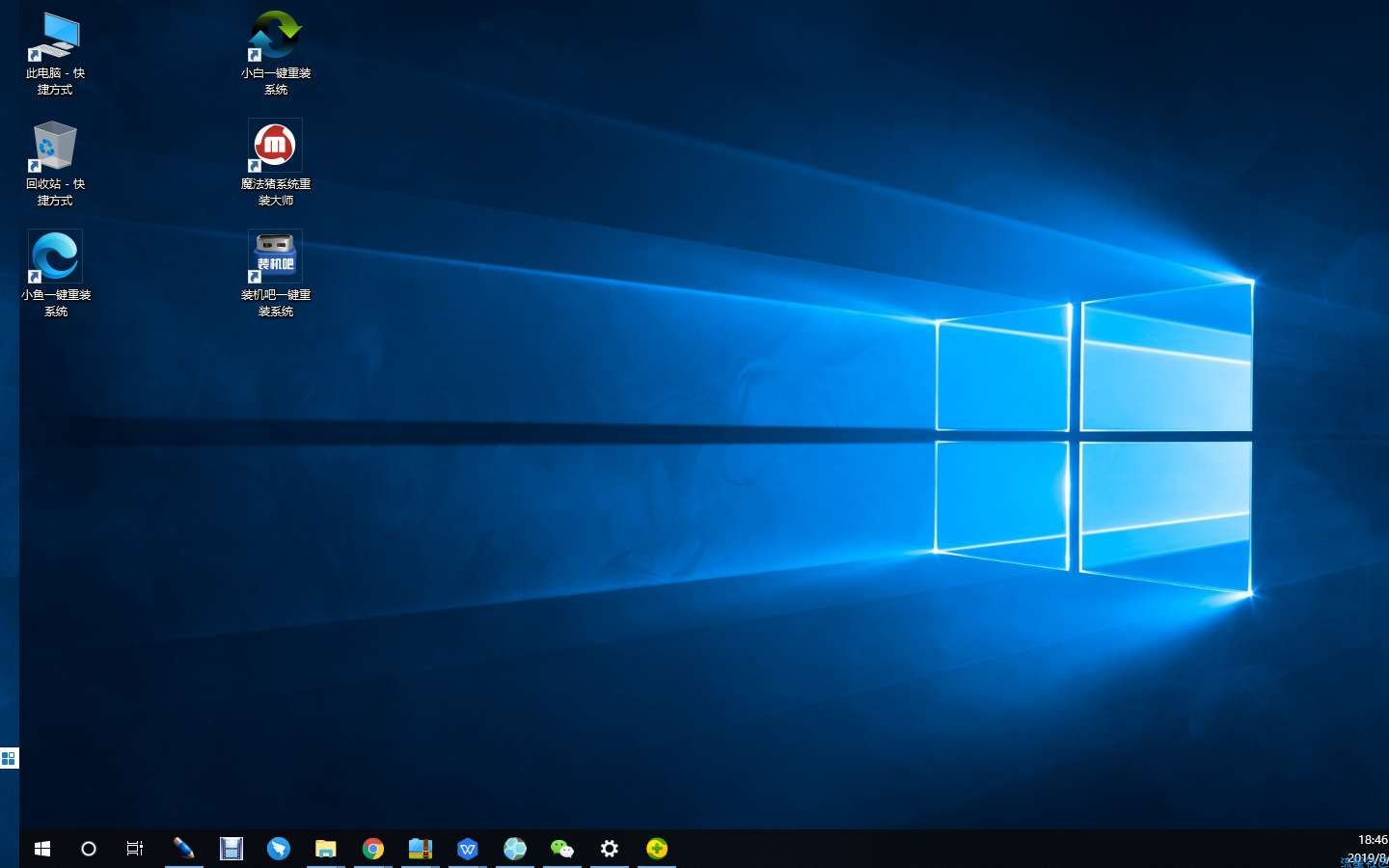Viewport: 1389px width, 868px height.
Task: Launch the blue pen app in taskbar
Action: [x=183, y=849]
